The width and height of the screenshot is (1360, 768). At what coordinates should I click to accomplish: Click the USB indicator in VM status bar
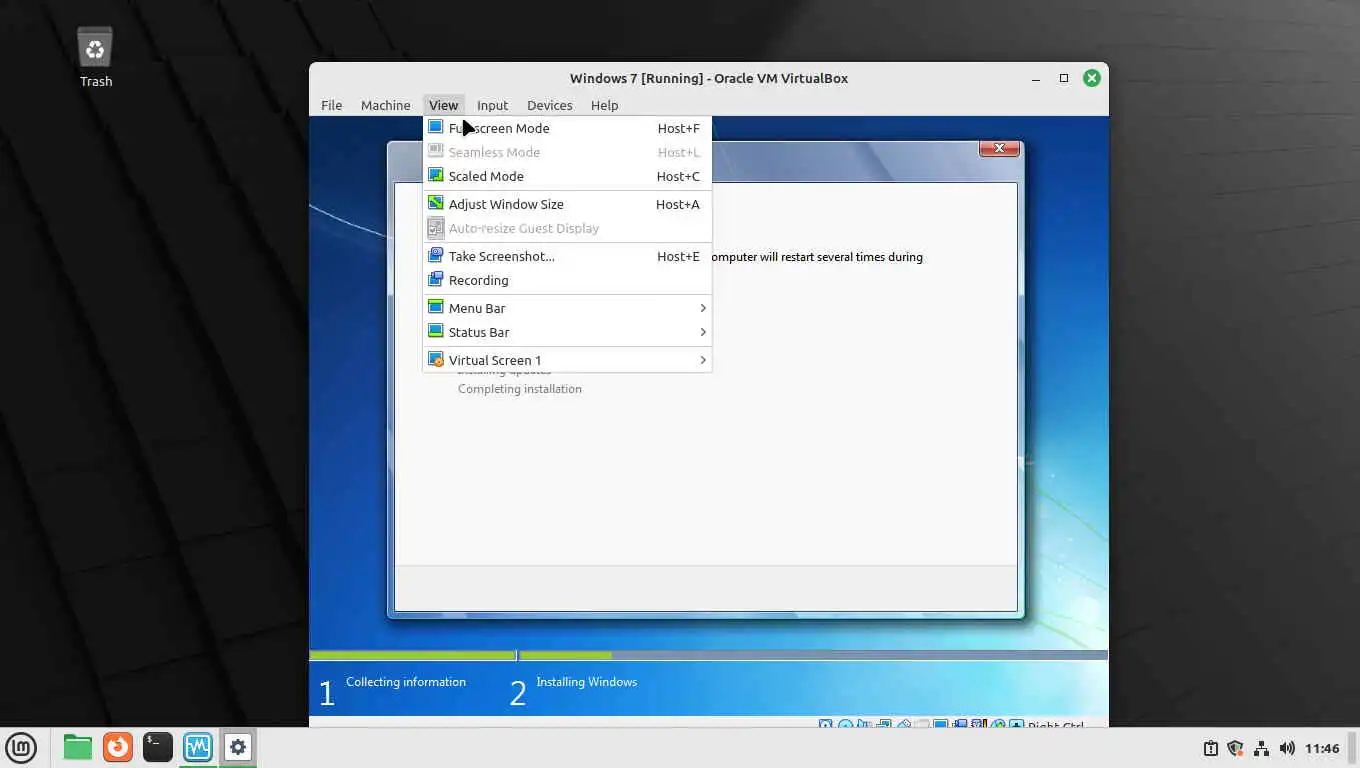click(904, 725)
